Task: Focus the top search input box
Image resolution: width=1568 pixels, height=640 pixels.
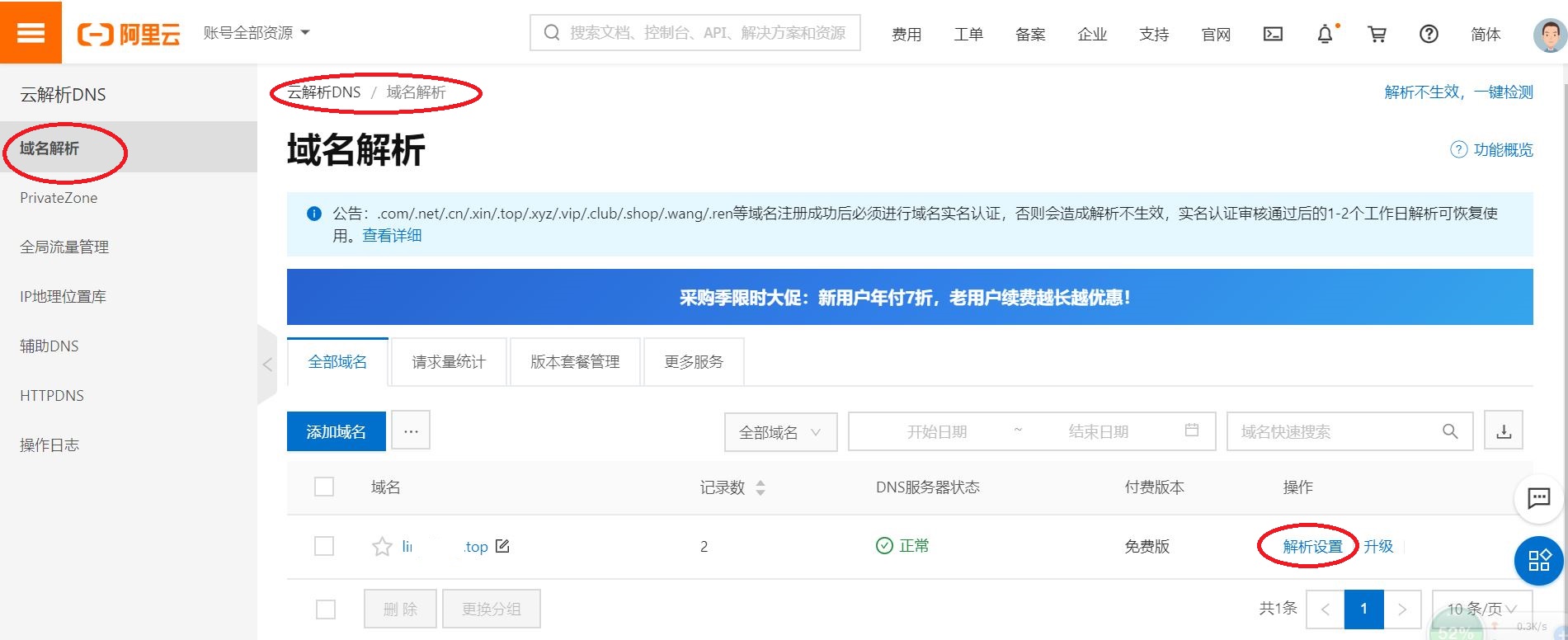Action: coord(695,33)
